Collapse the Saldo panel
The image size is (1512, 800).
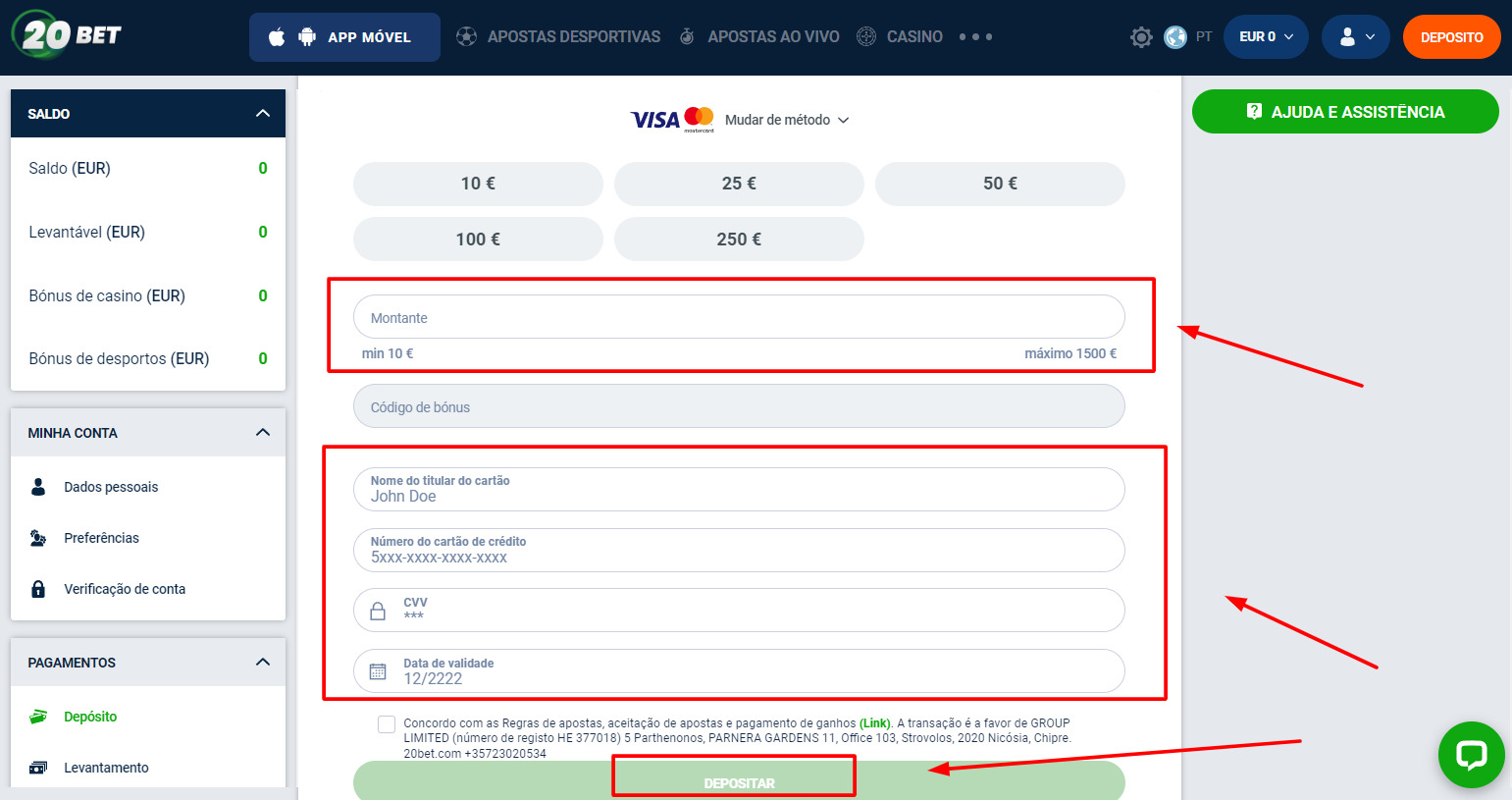click(x=262, y=114)
